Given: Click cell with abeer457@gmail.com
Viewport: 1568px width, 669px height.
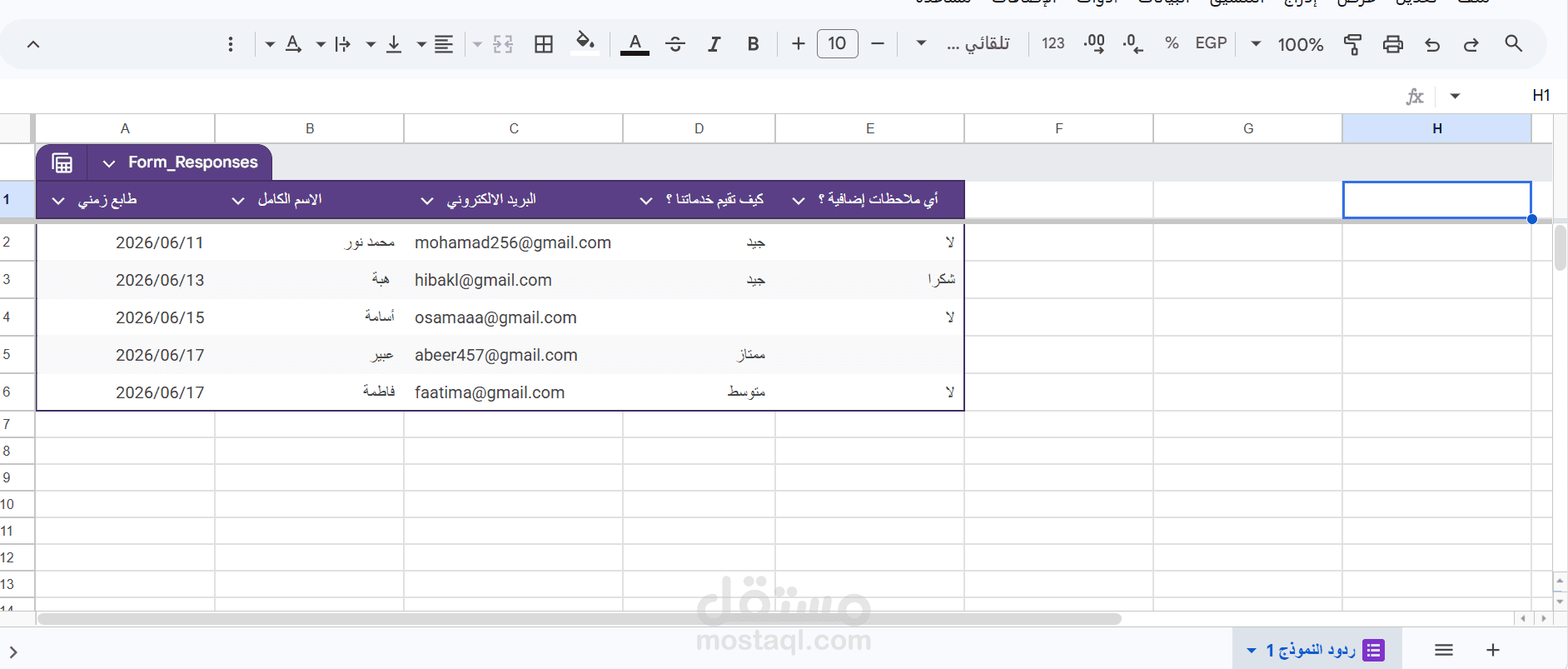Looking at the screenshot, I should point(513,355).
